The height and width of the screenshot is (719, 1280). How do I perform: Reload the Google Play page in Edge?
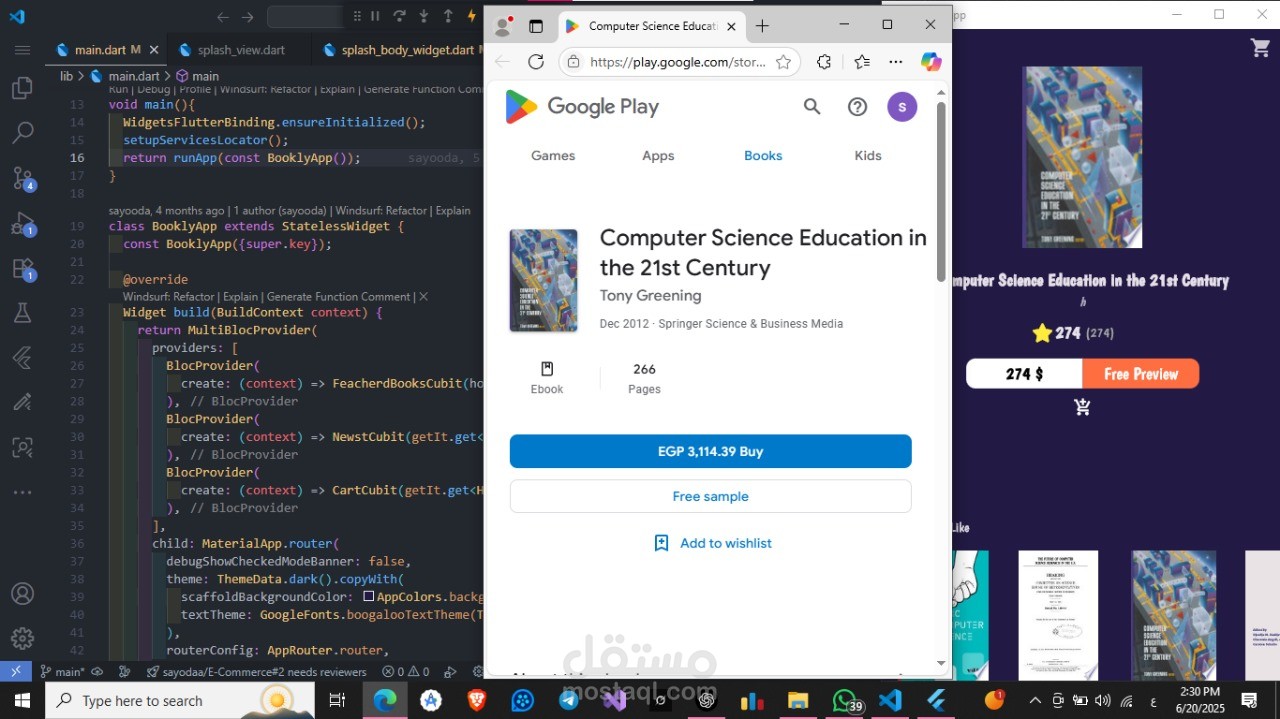tap(536, 62)
